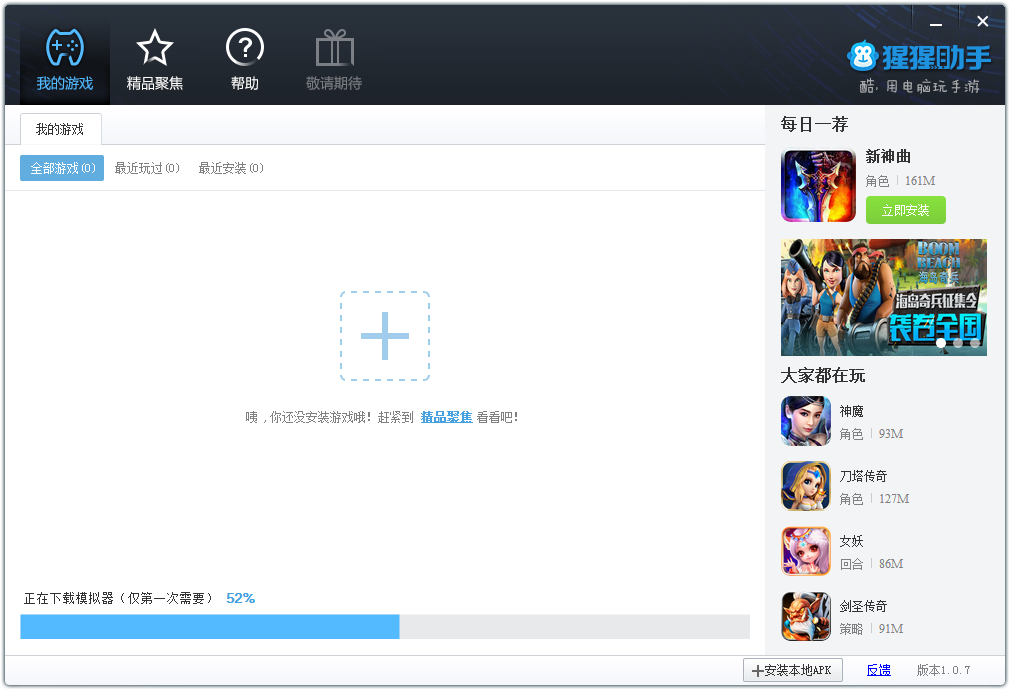Switch to the 最近安装 filter tab
1010x690 pixels.
(x=230, y=168)
